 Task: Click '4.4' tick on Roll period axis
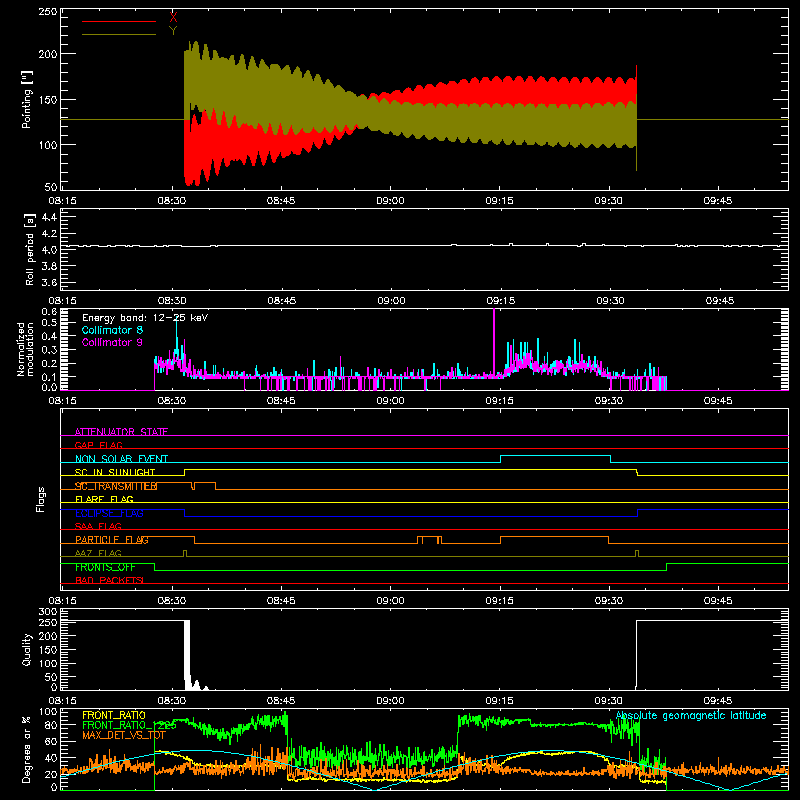pyautogui.click(x=49, y=217)
